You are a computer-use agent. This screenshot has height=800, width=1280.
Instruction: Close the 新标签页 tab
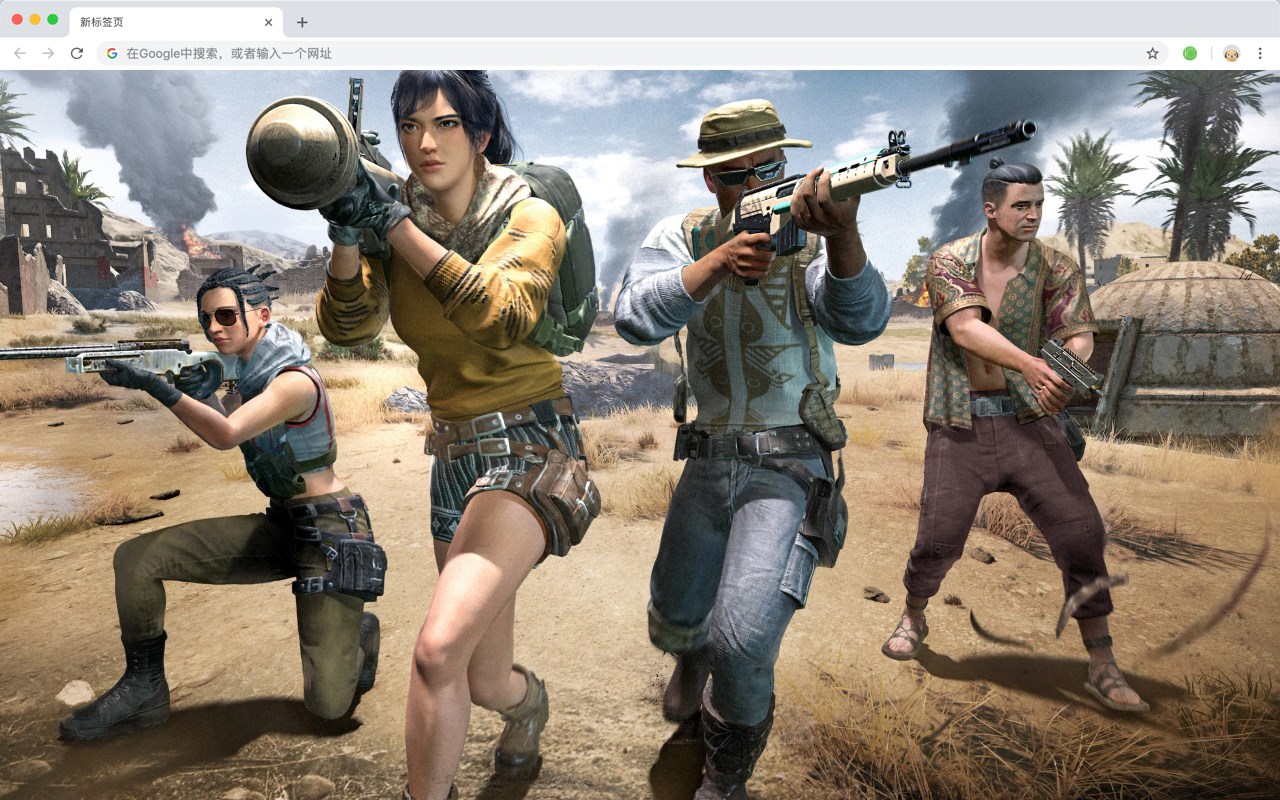tap(268, 22)
